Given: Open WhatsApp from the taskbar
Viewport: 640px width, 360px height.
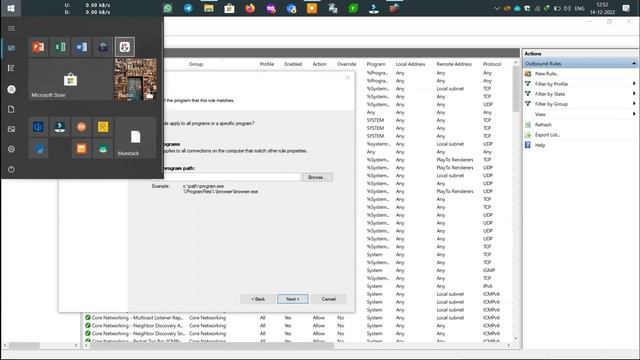Looking at the screenshot, I should tap(168, 8).
